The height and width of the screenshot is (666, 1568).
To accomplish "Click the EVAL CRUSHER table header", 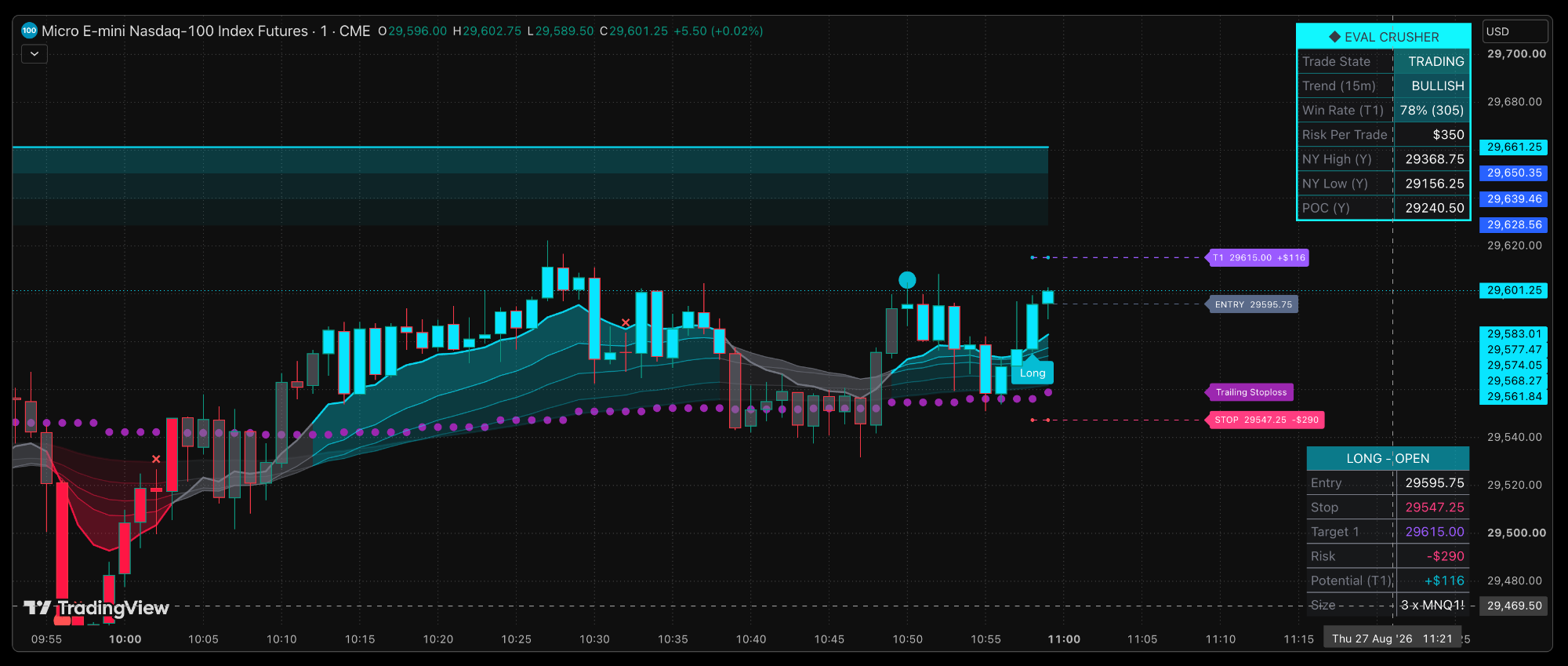I will point(1384,37).
